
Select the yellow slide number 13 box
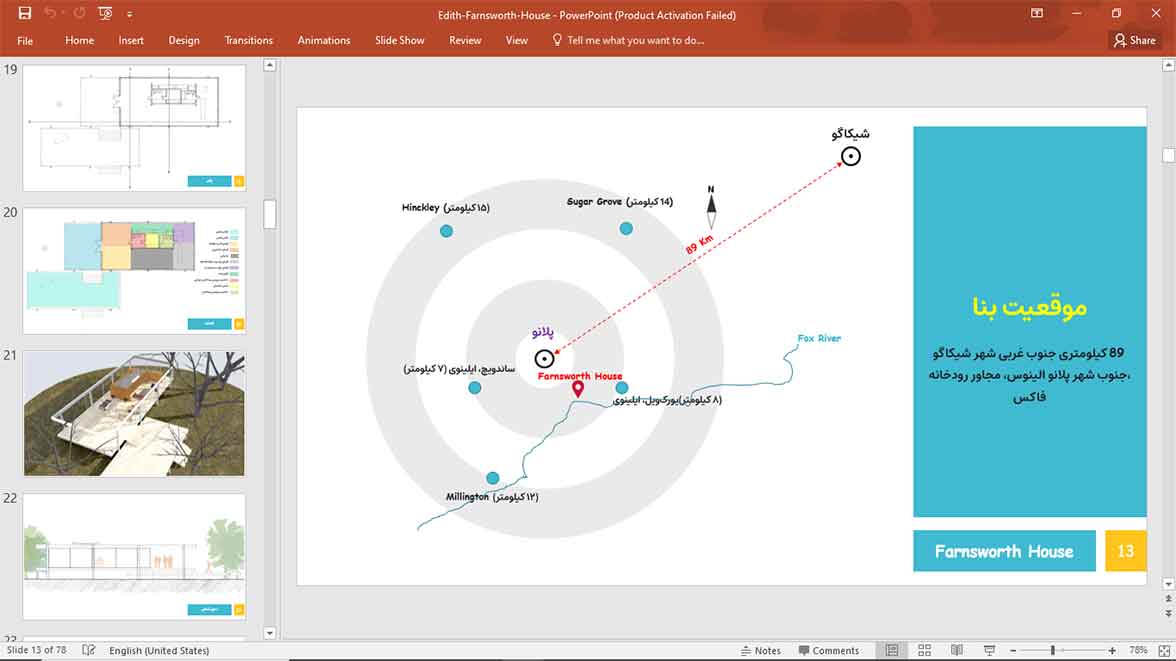(x=1126, y=551)
